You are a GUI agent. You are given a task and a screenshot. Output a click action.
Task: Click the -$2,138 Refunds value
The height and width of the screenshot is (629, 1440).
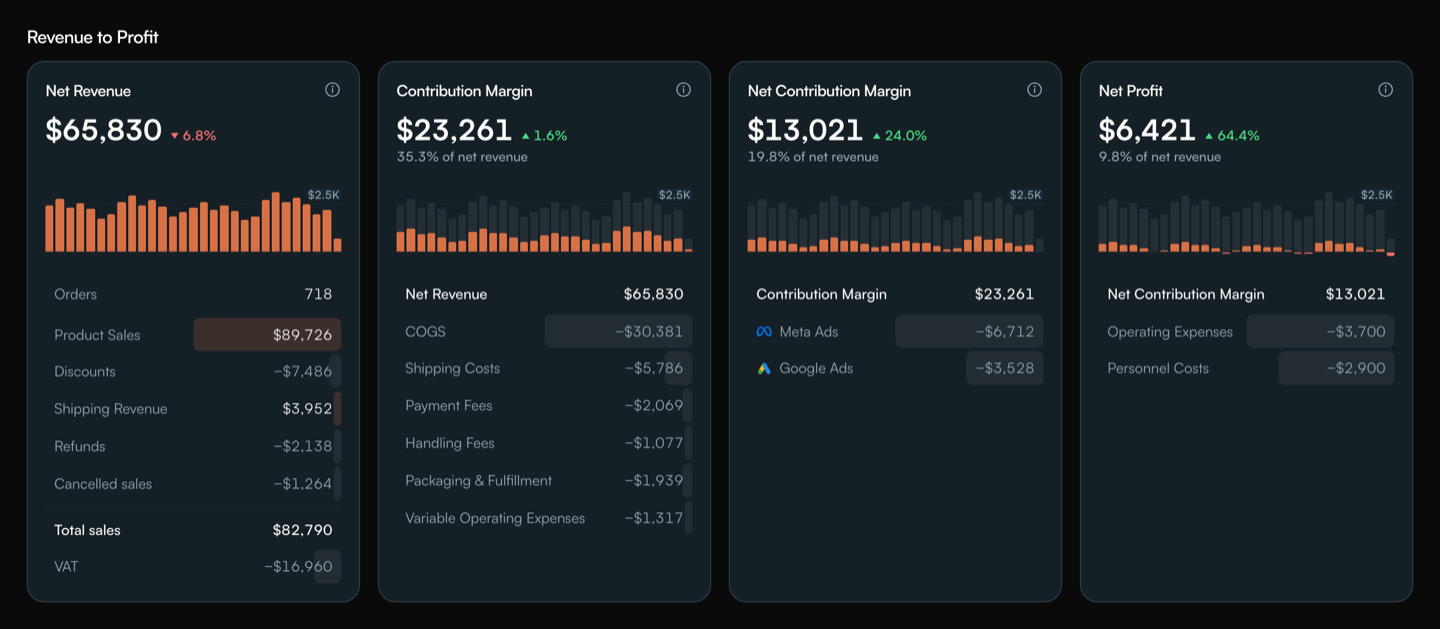303,447
